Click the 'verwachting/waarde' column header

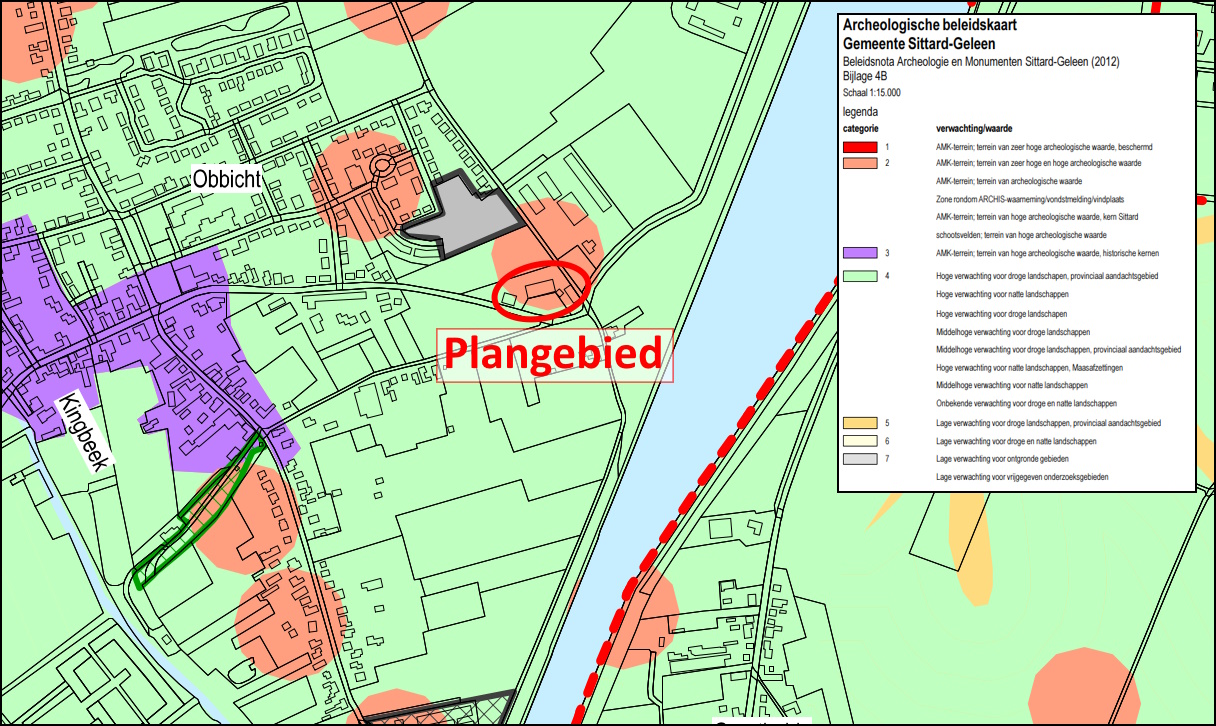[975, 129]
